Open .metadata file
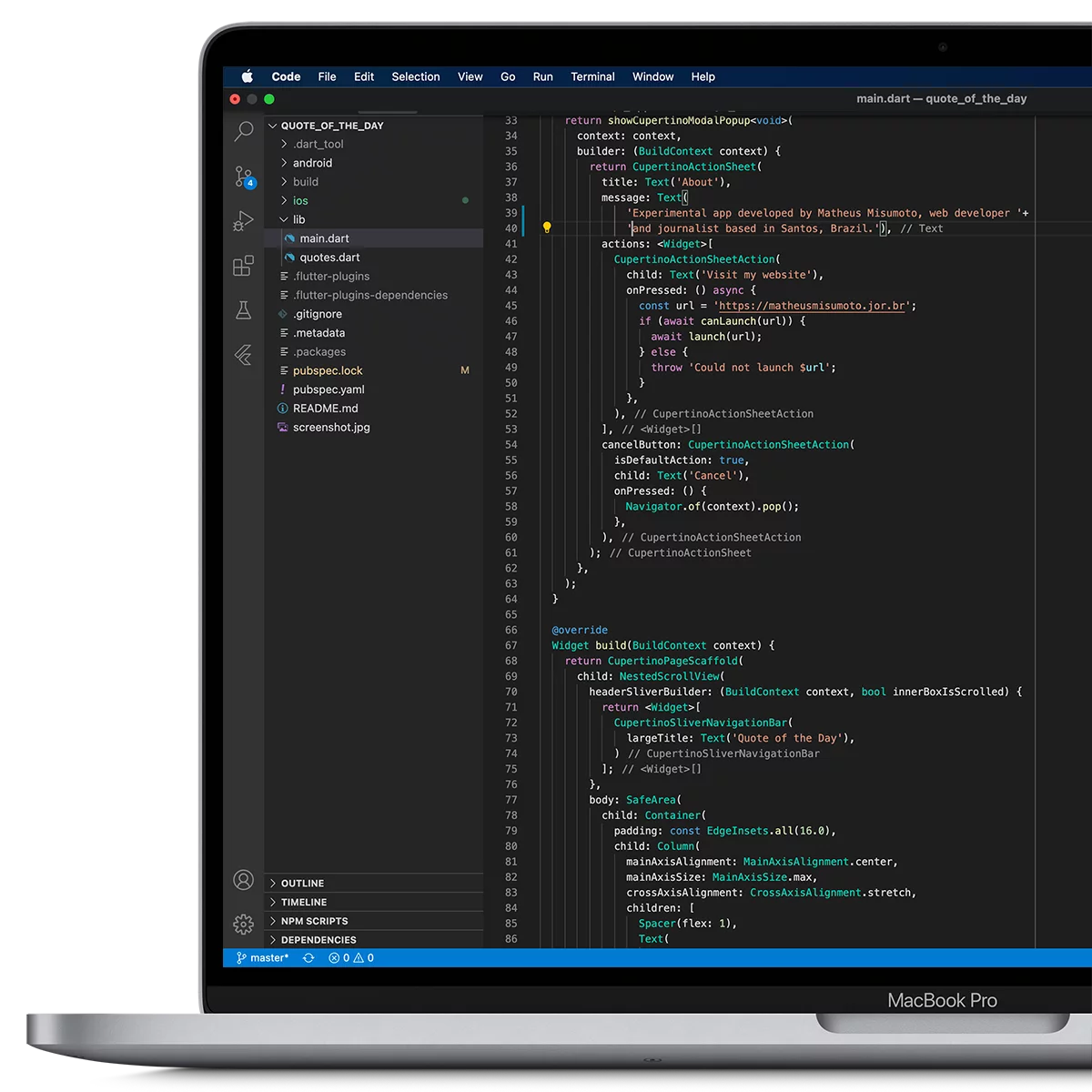This screenshot has height=1092, width=1092. pyautogui.click(x=373, y=333)
